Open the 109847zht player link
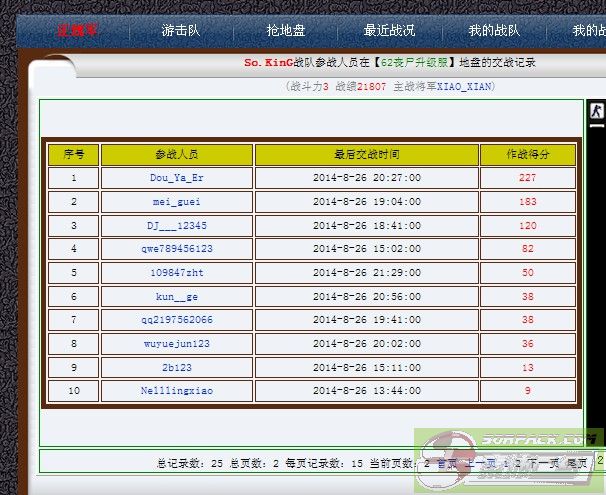This screenshot has height=495, width=606. click(176, 273)
